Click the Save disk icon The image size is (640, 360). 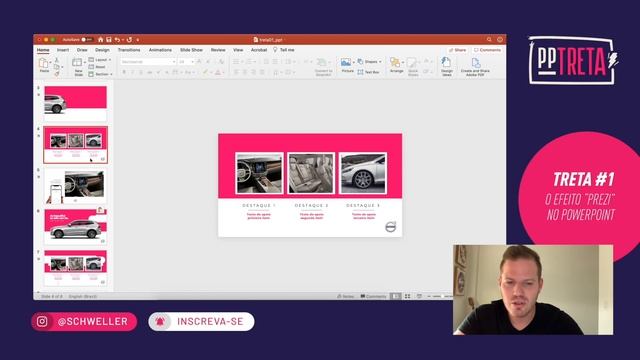coord(109,40)
